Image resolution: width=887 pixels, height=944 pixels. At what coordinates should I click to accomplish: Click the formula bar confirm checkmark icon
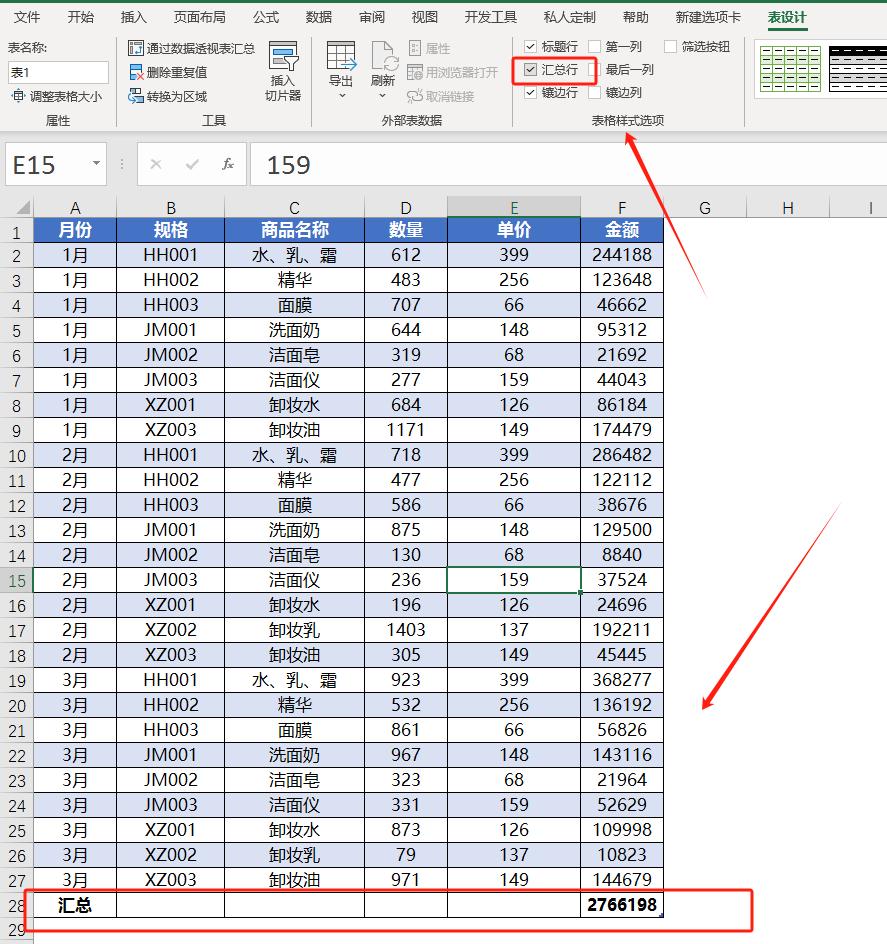point(192,164)
